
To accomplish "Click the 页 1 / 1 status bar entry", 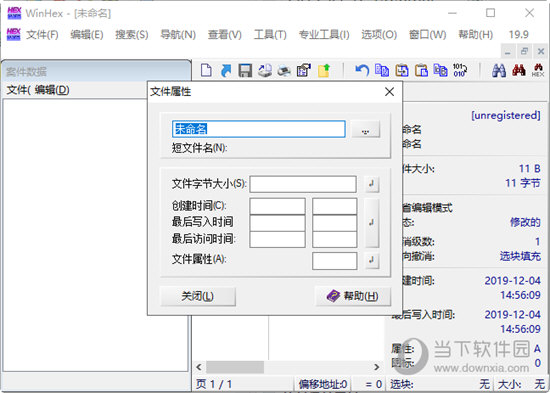I will click(214, 384).
